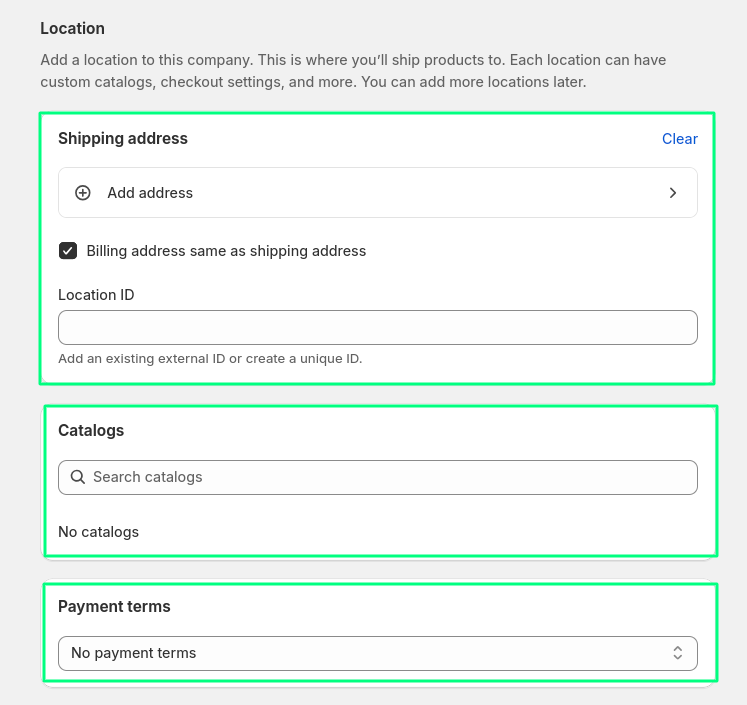Click the "Billing address same as shipping address" label
The height and width of the screenshot is (705, 747).
coord(226,251)
